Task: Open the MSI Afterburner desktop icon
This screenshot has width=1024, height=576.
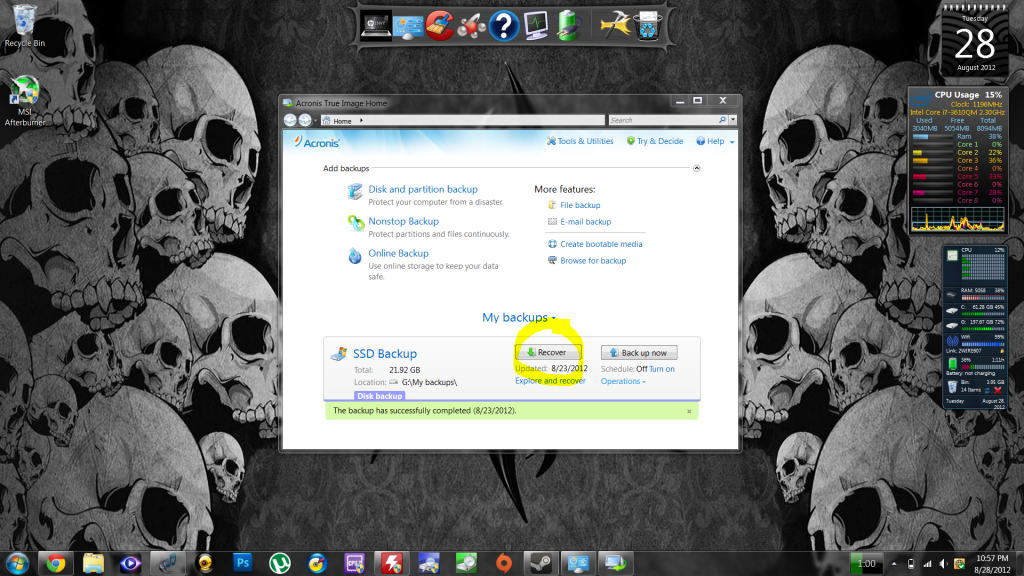Action: (x=25, y=101)
